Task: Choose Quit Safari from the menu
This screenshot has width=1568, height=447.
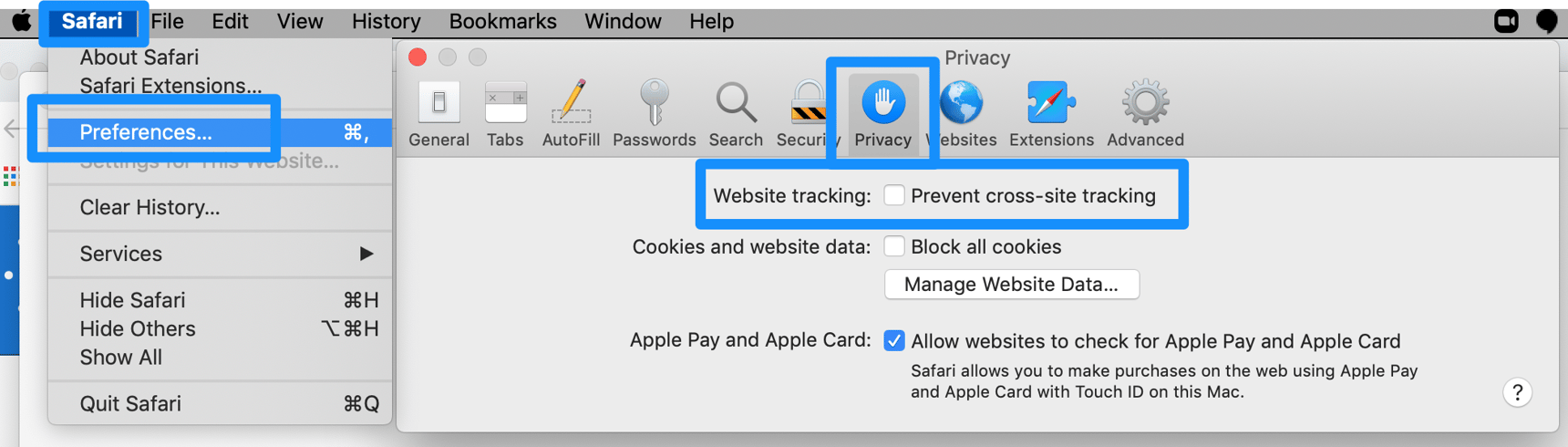Action: coord(130,403)
